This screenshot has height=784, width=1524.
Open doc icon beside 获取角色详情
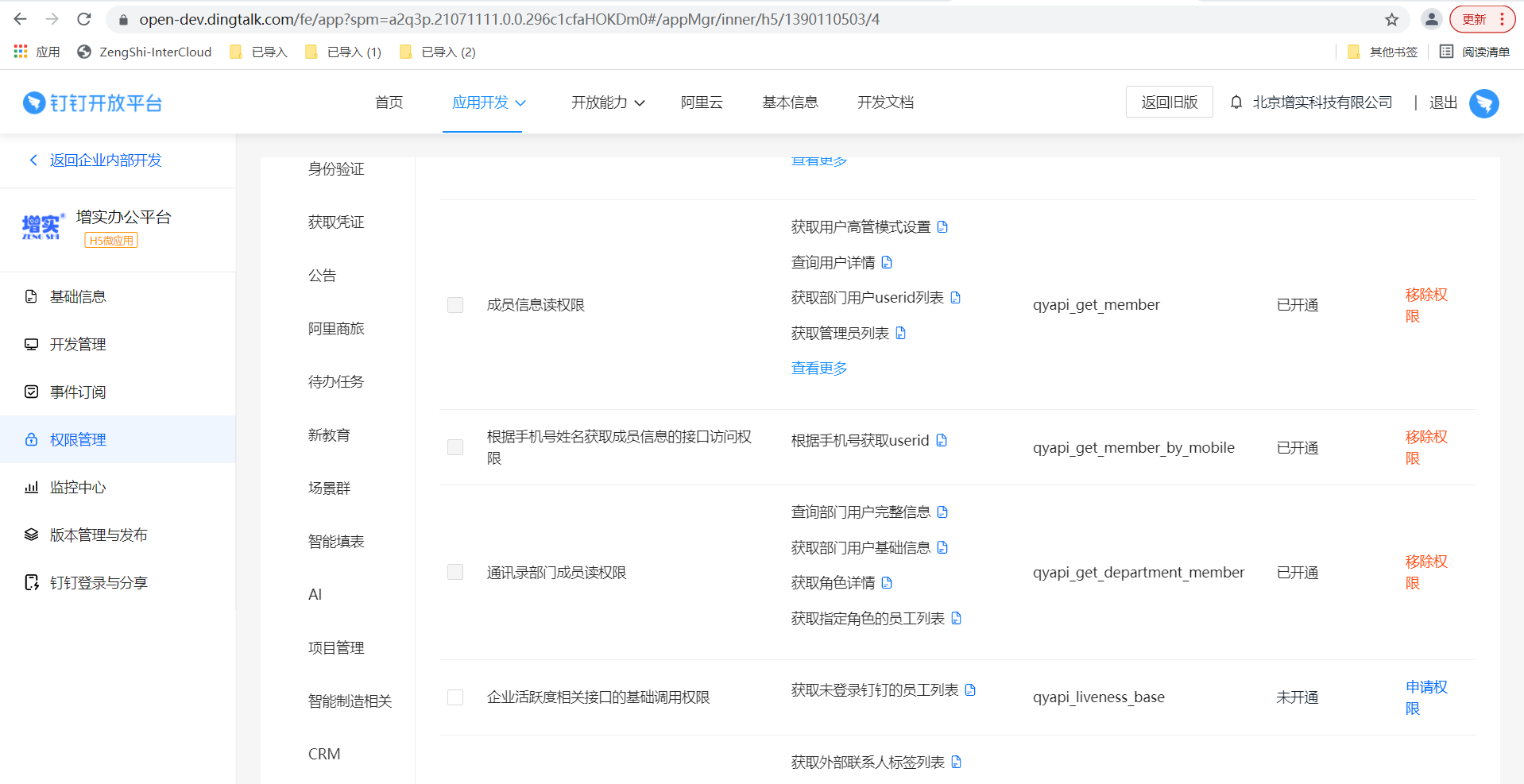(887, 583)
